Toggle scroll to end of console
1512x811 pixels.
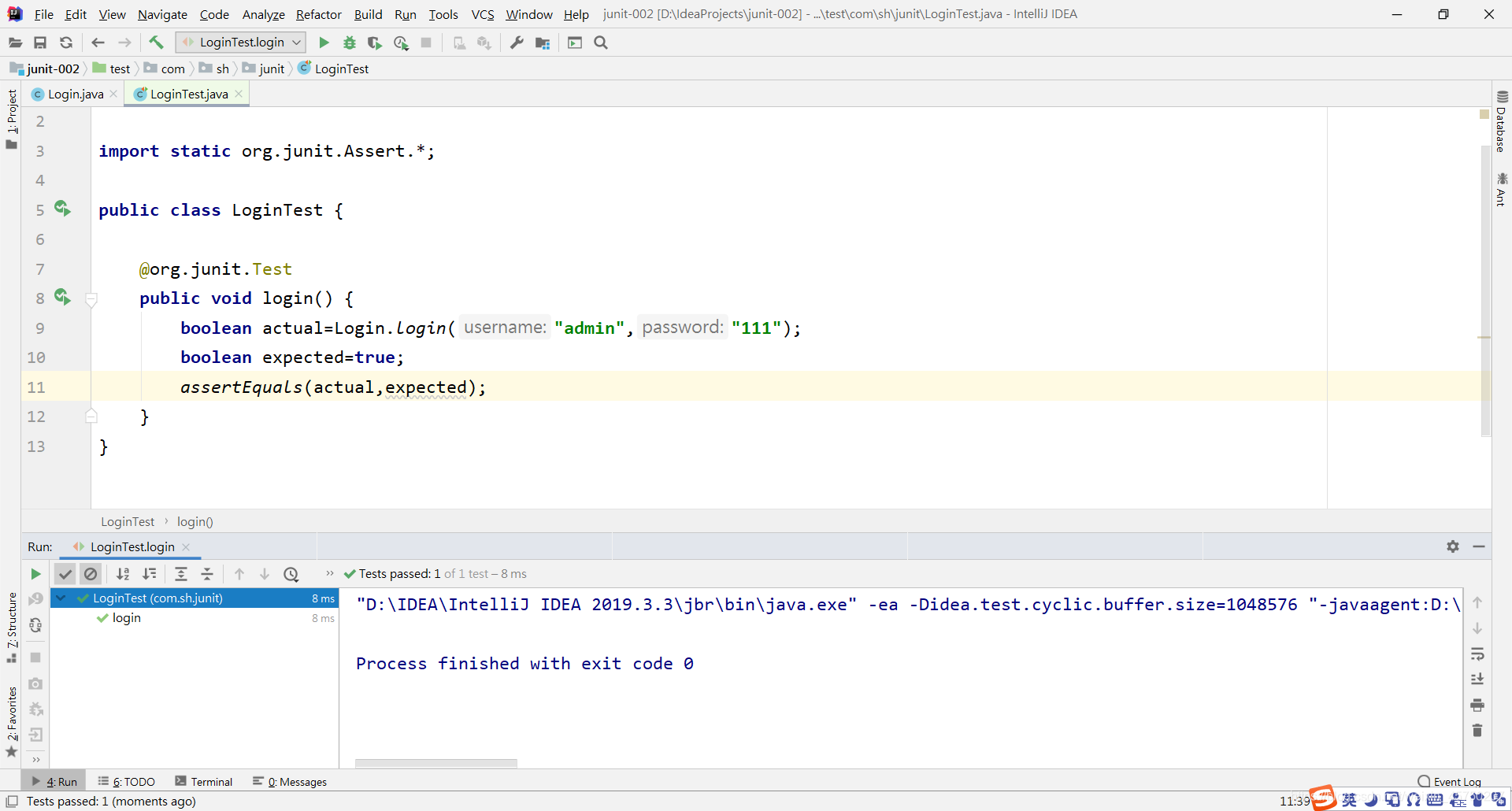pyautogui.click(x=1477, y=679)
